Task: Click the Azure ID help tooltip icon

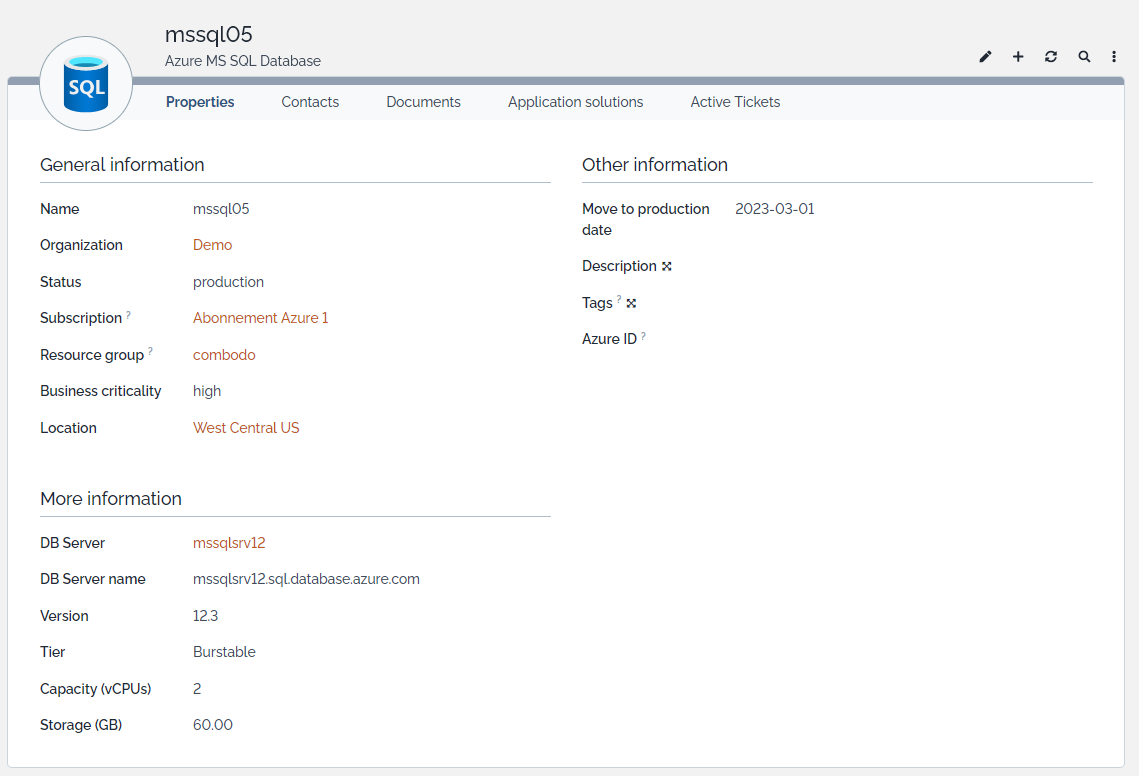Action: coord(643,336)
